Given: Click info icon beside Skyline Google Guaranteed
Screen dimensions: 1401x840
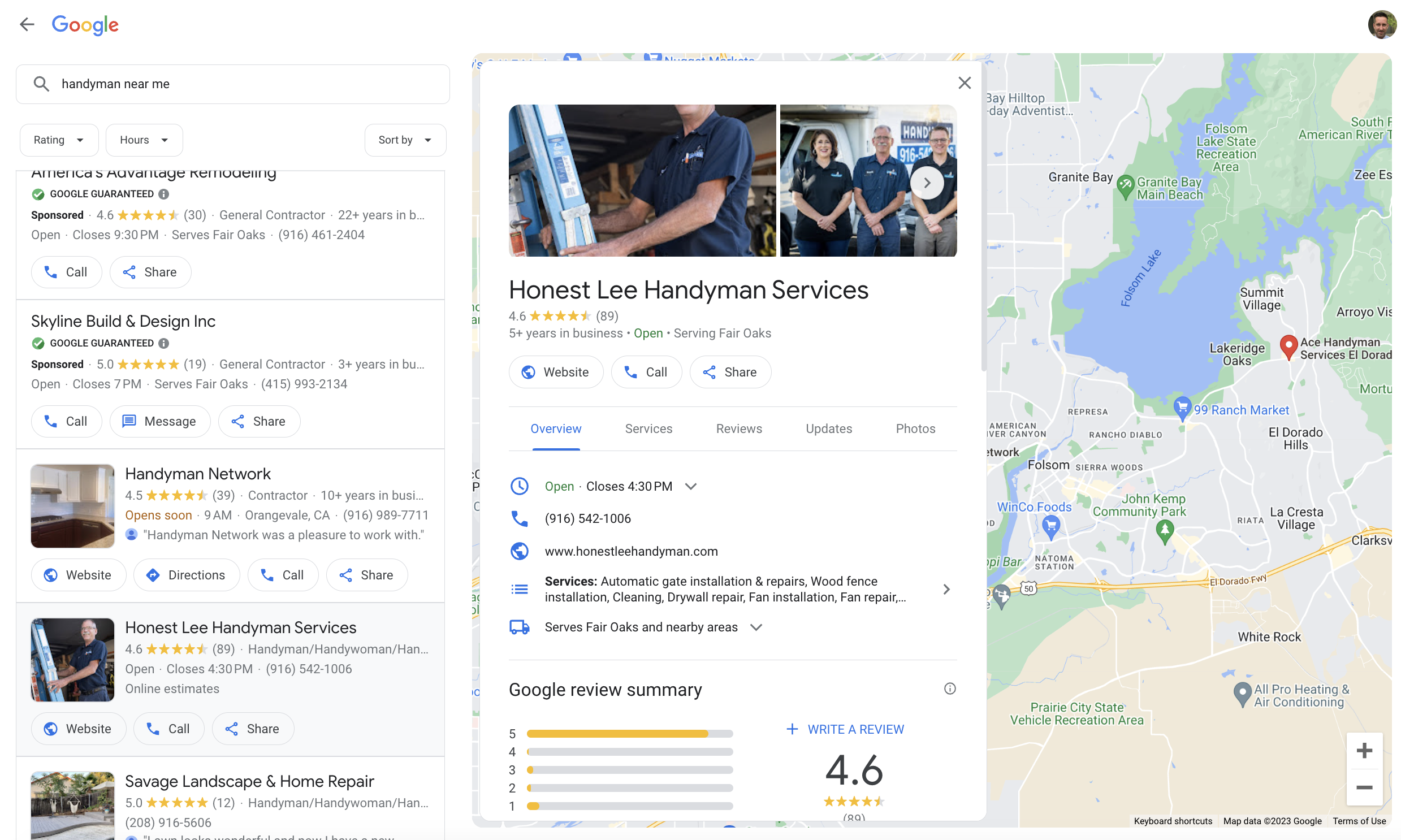Looking at the screenshot, I should pos(163,343).
